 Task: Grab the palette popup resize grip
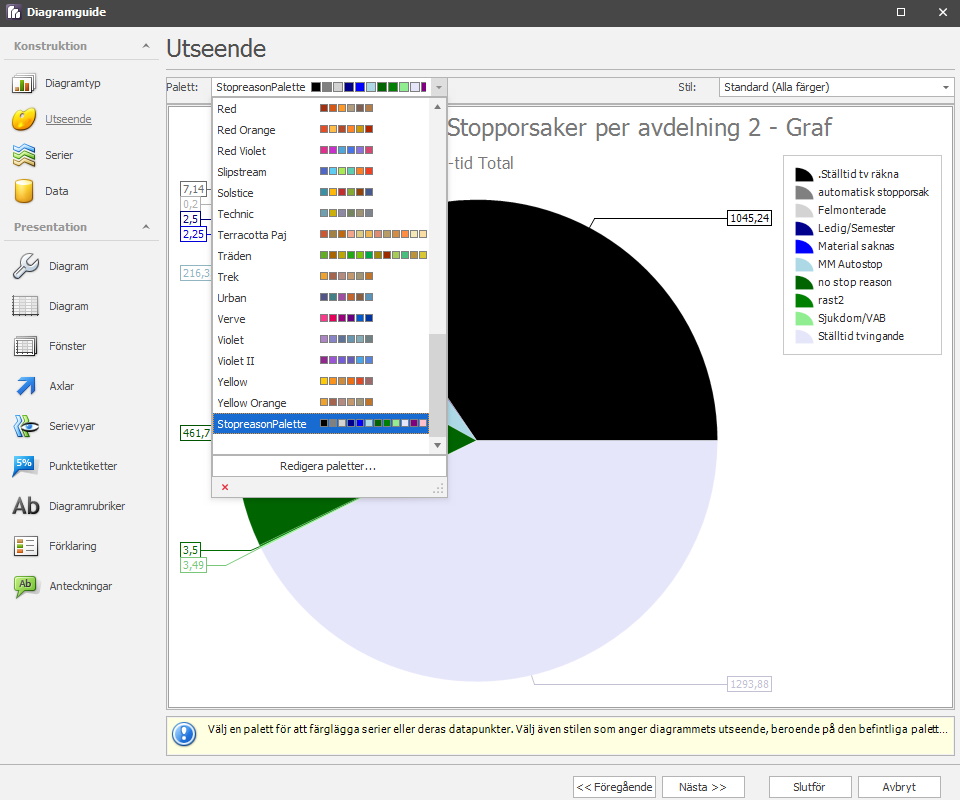click(x=438, y=488)
